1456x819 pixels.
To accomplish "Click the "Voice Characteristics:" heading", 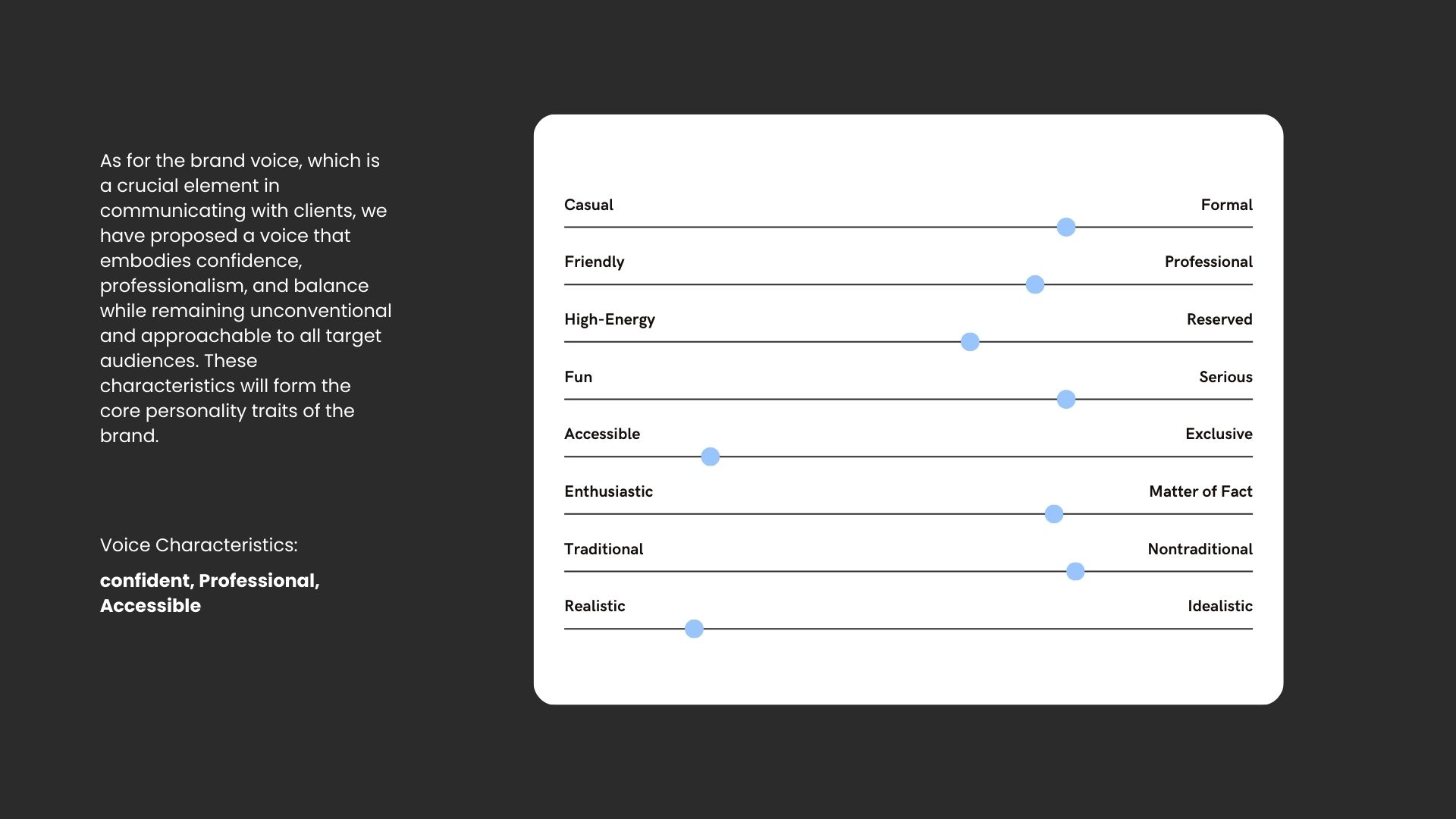I will tap(199, 545).
